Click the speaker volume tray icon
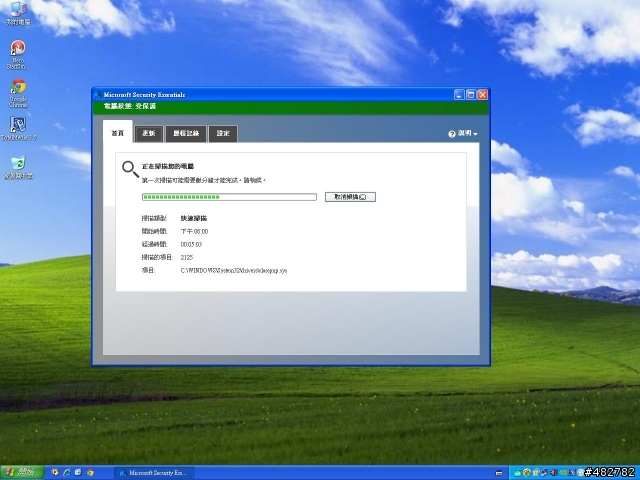 click(x=553, y=473)
